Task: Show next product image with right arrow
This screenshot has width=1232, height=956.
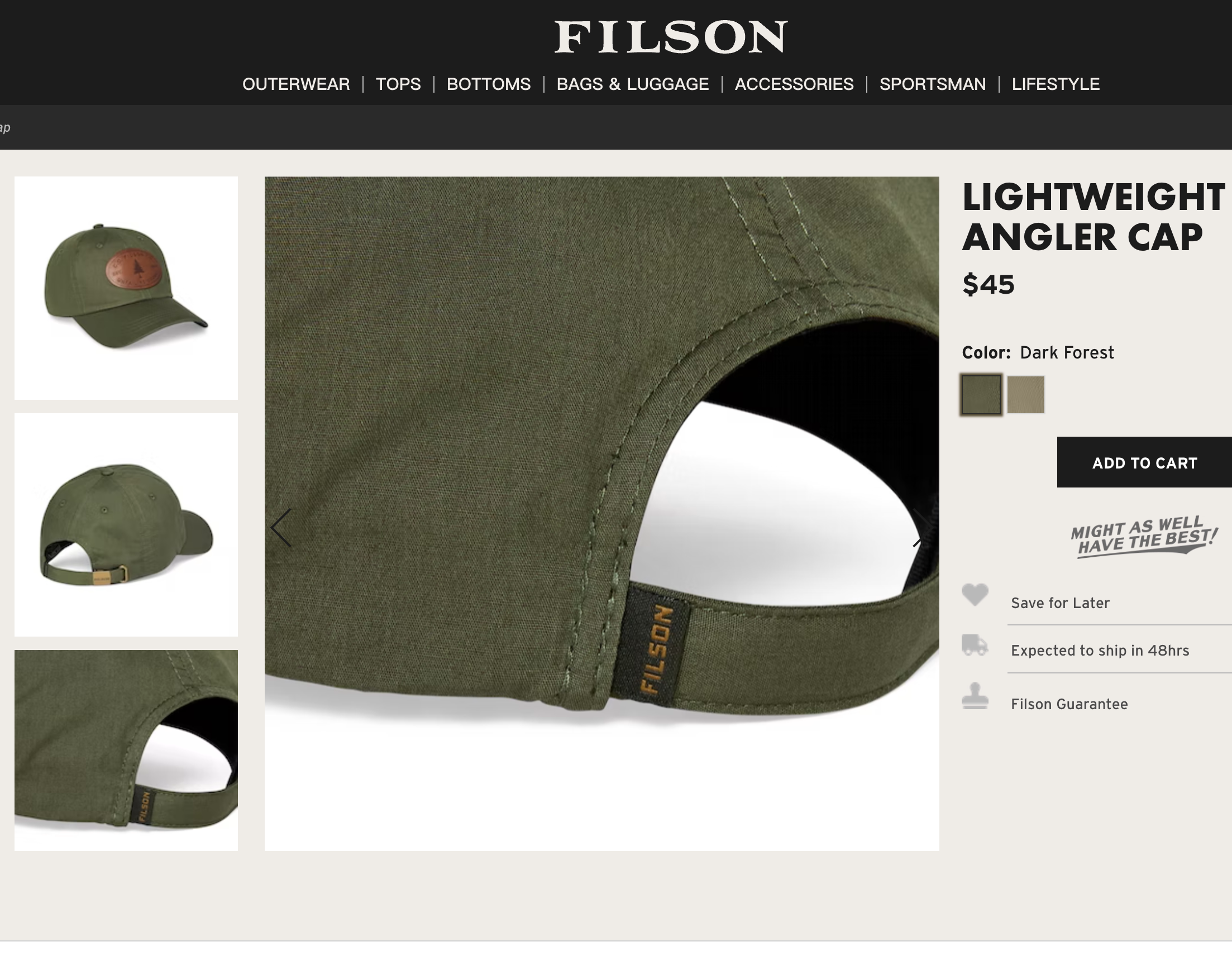Action: coord(919,528)
